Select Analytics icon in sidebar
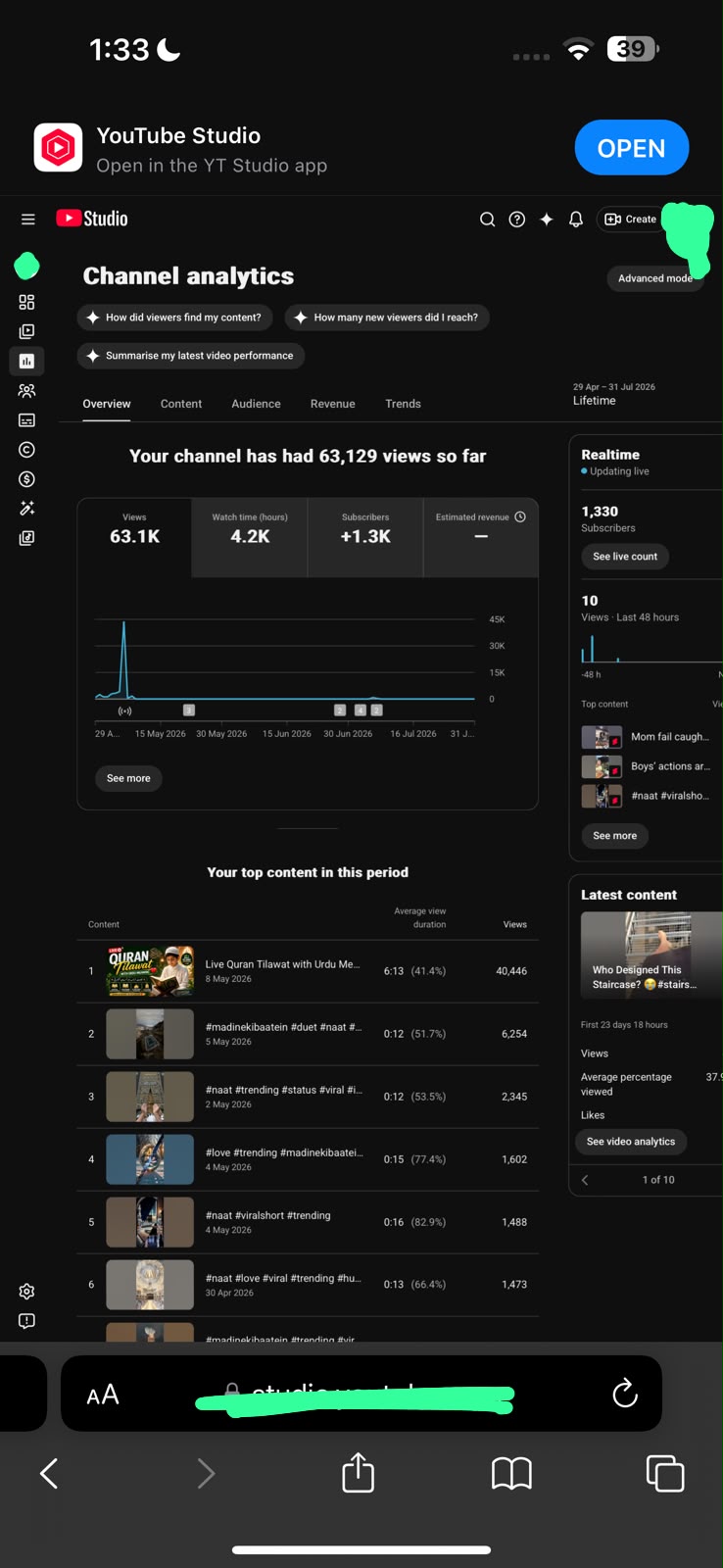This screenshot has height=1568, width=723. click(x=26, y=361)
